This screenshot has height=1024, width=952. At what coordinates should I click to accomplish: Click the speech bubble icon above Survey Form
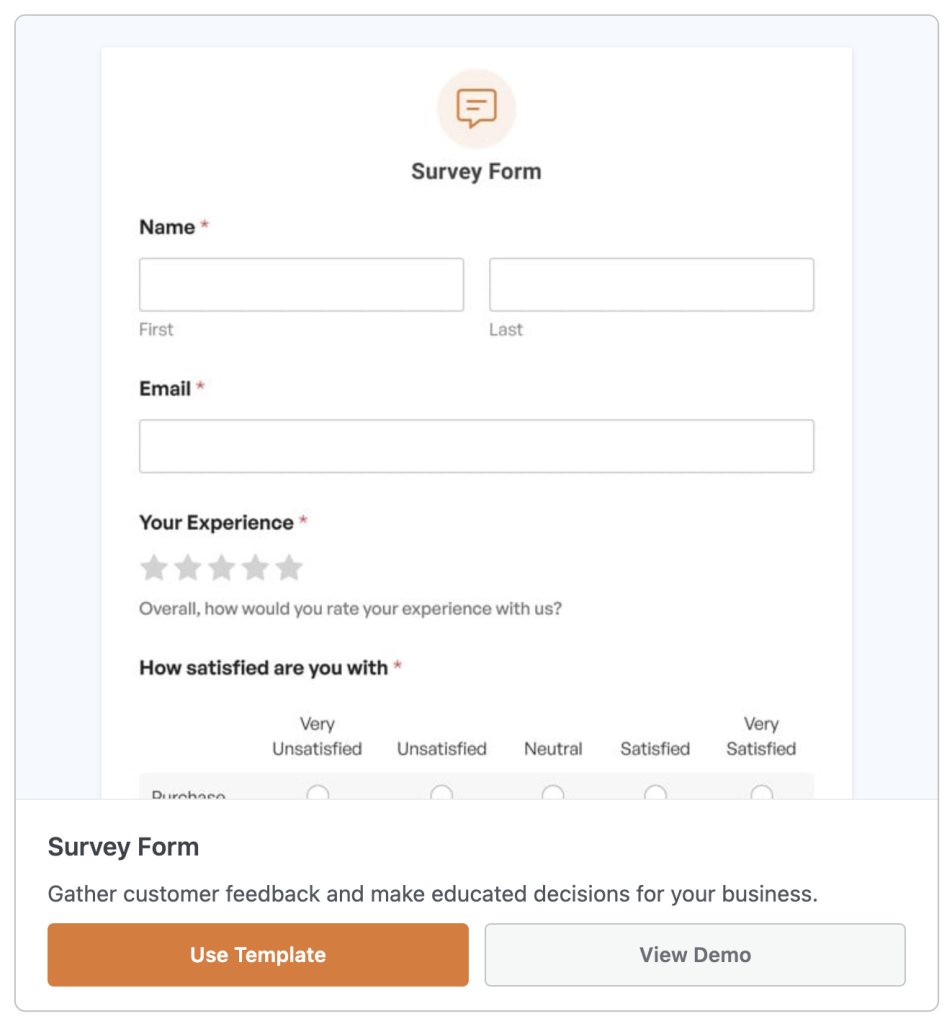[x=477, y=109]
